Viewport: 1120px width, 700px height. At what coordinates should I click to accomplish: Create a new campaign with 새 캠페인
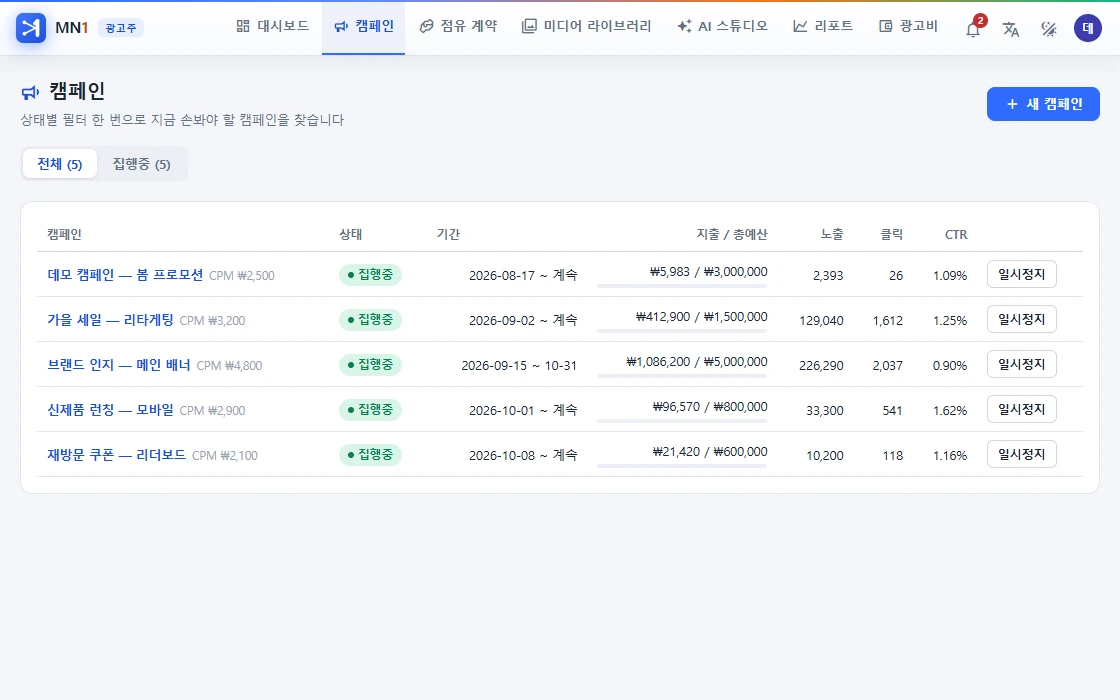click(x=1043, y=104)
